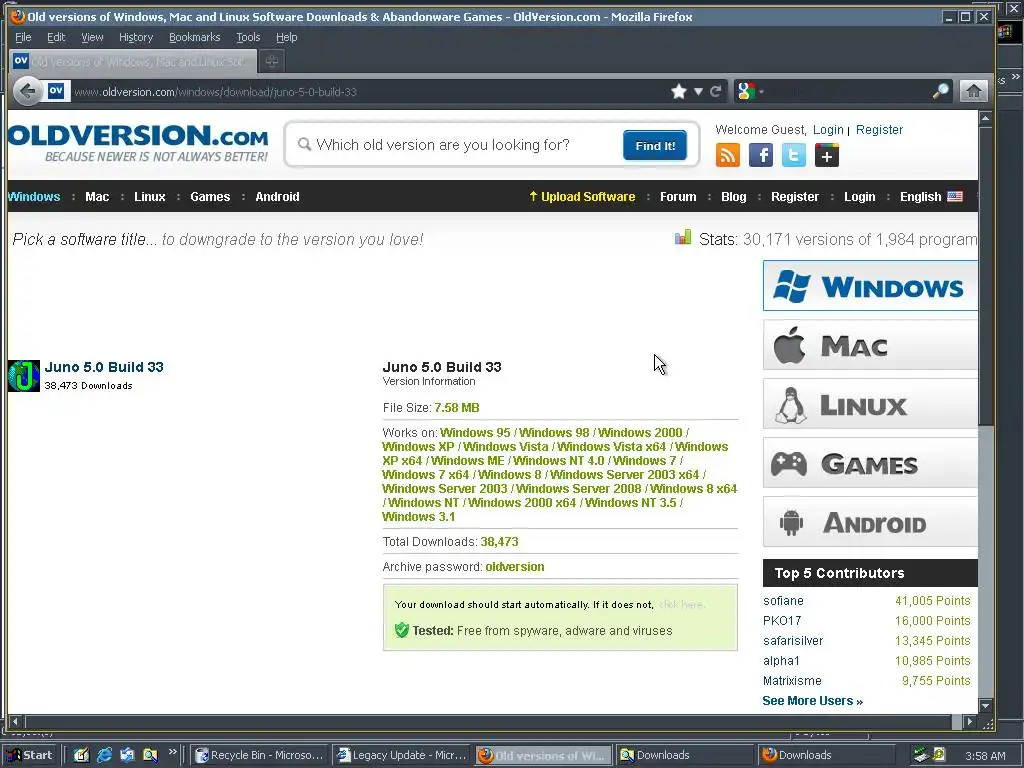1024x768 pixels.
Task: Go to the Linux nav item
Action: 150,197
